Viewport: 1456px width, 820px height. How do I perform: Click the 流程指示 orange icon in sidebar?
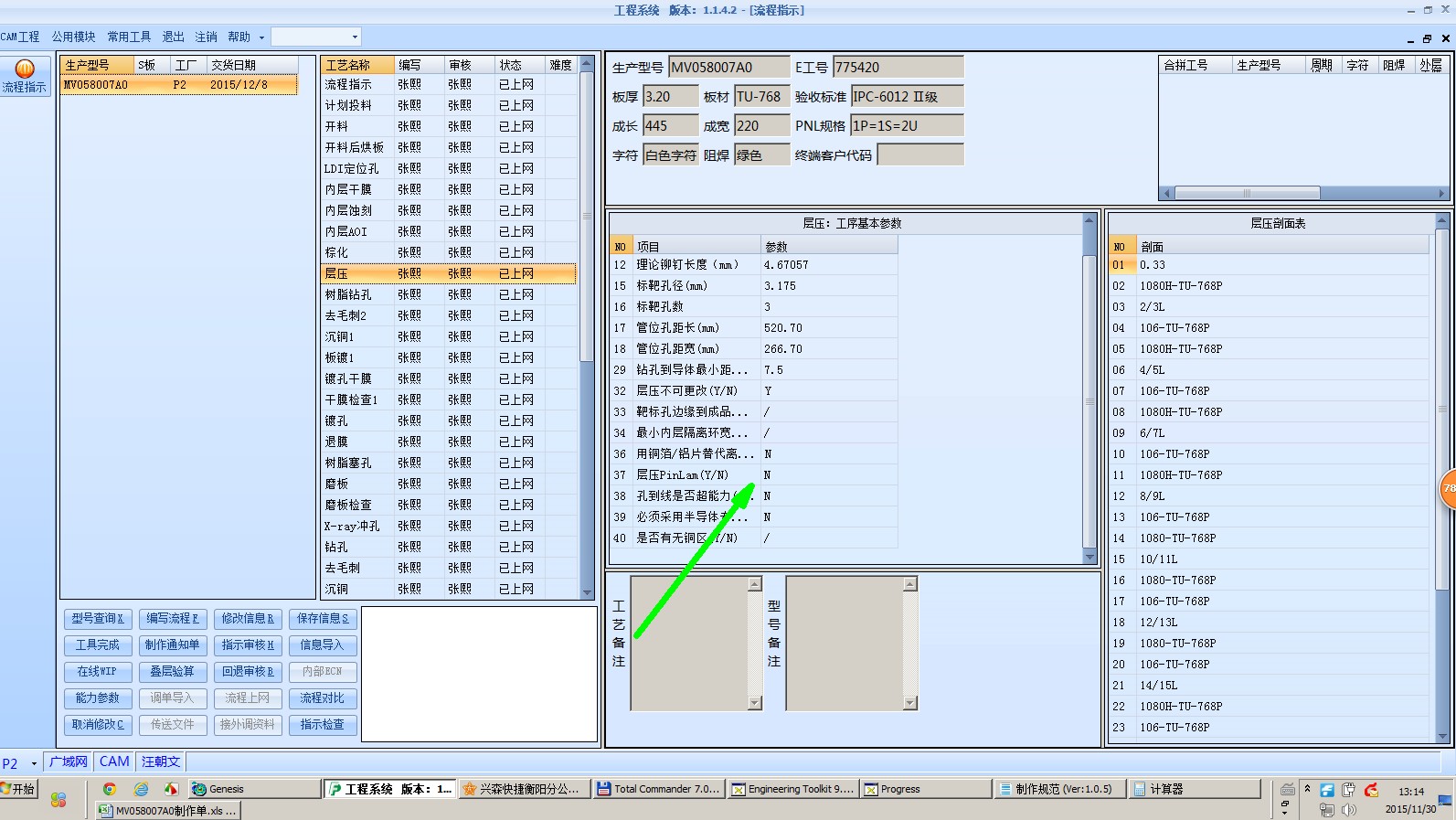25,69
